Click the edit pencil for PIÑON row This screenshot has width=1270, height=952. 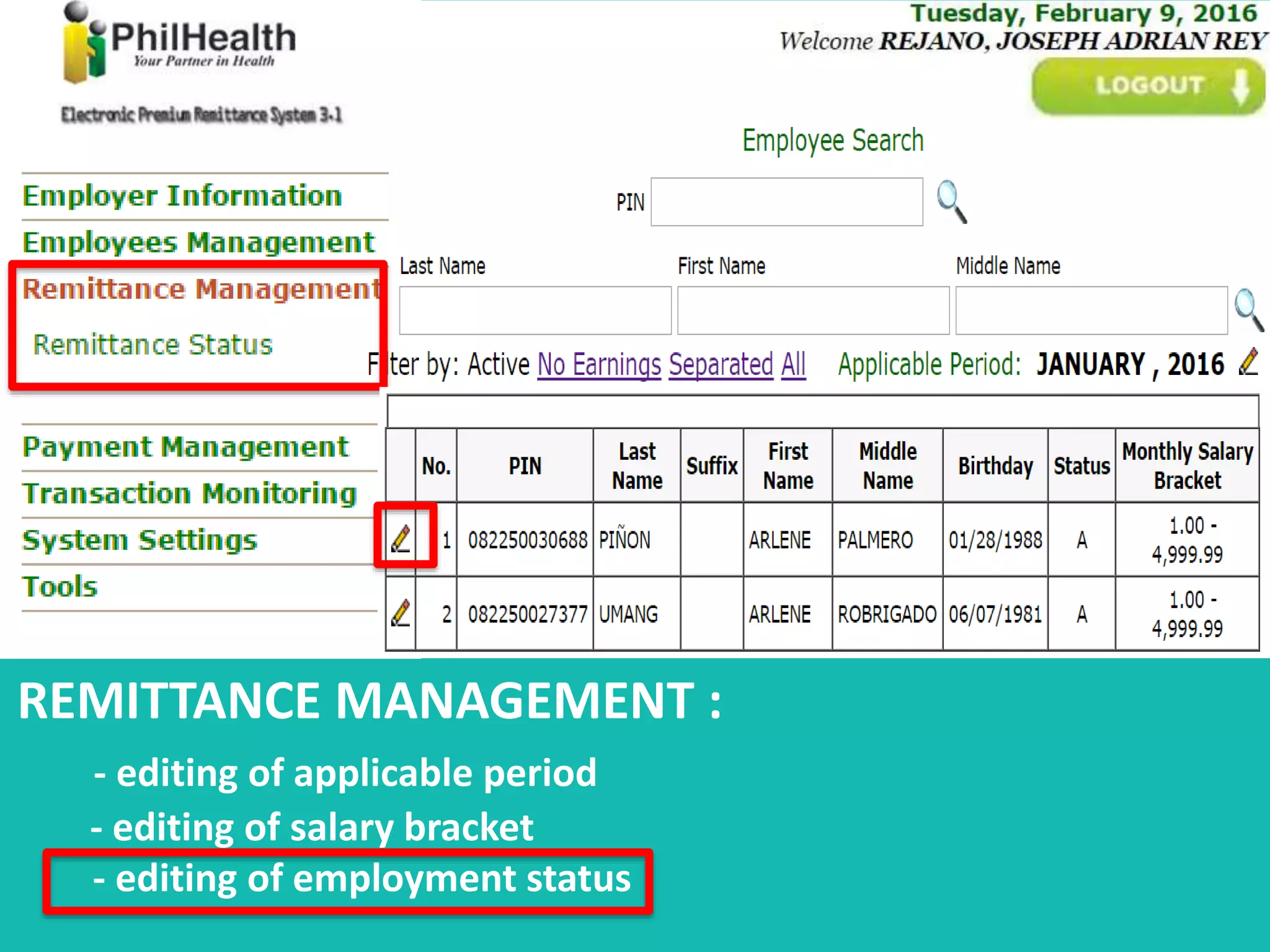(x=401, y=539)
